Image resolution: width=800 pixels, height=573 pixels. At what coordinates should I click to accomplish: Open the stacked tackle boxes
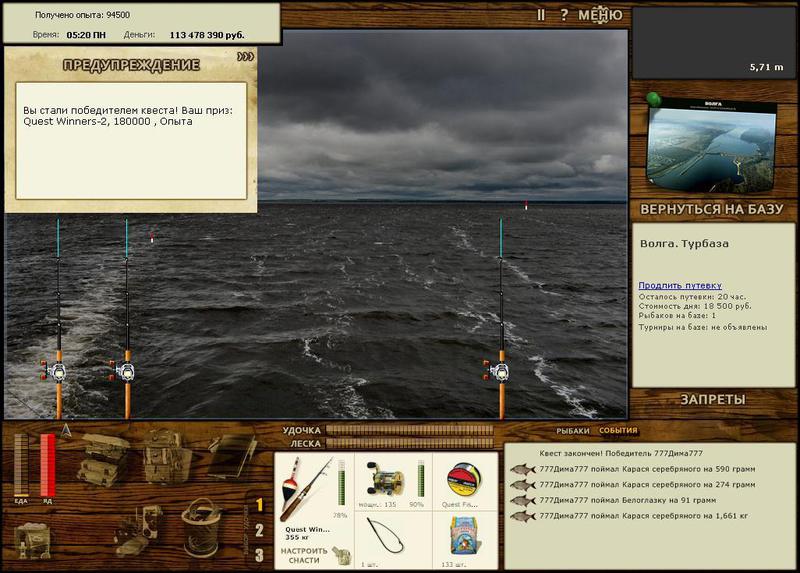pyautogui.click(x=102, y=459)
